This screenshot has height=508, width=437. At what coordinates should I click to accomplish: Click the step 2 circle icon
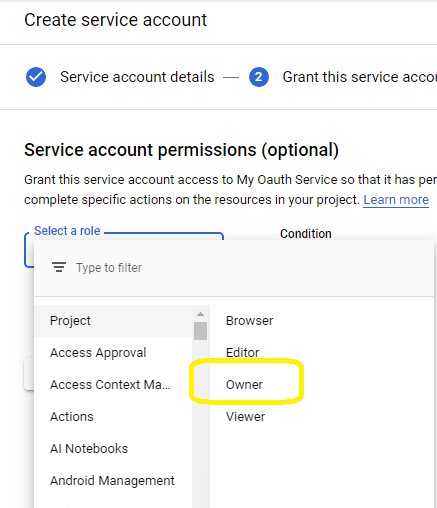tap(259, 77)
